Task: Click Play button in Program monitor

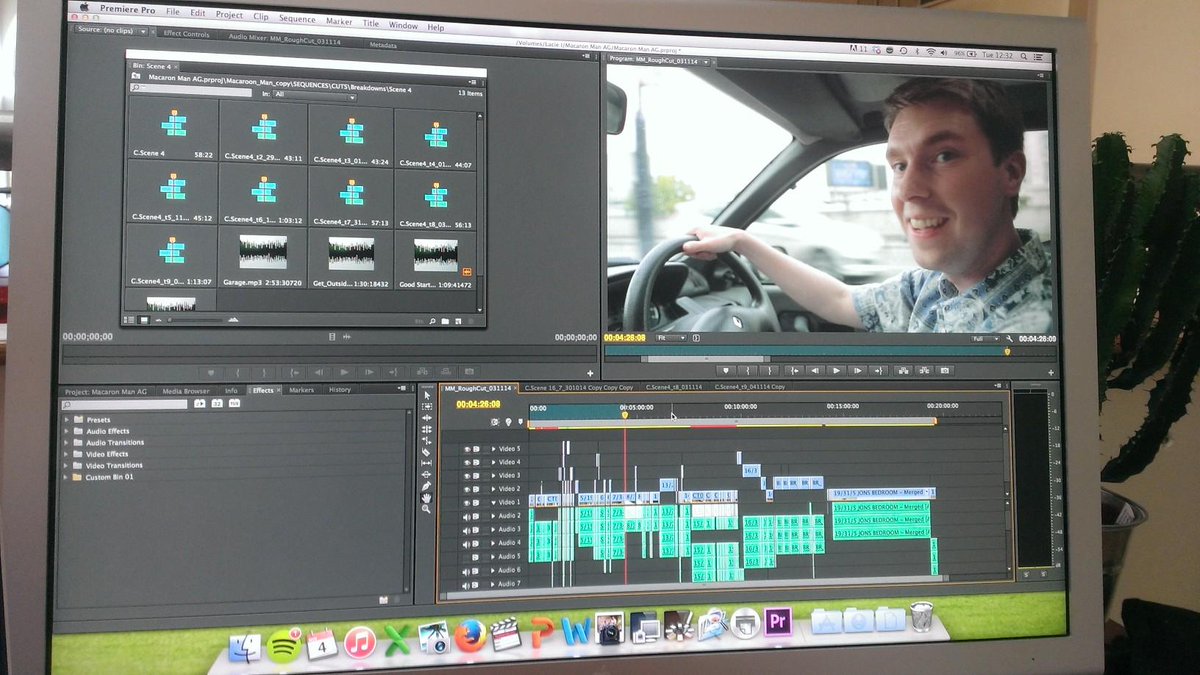Action: point(836,370)
